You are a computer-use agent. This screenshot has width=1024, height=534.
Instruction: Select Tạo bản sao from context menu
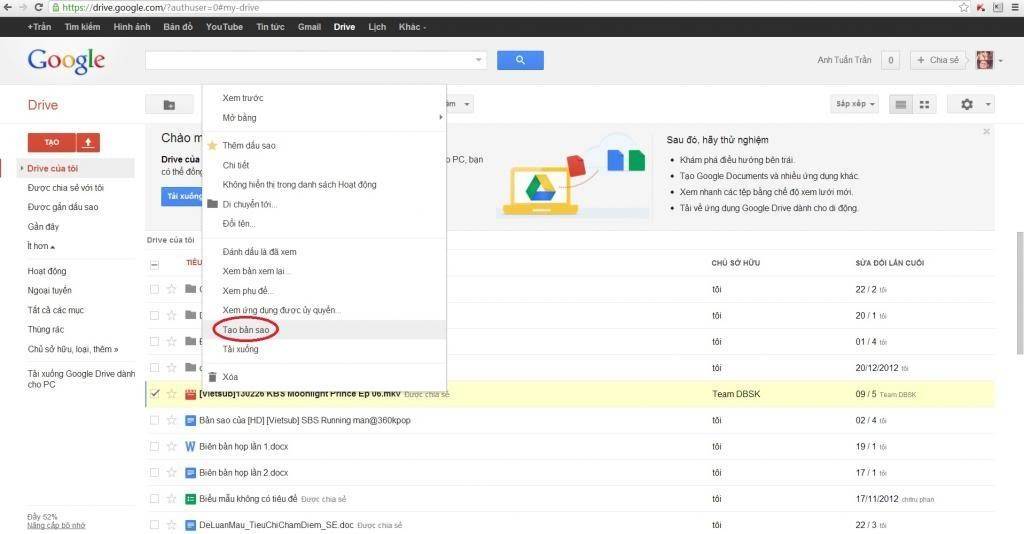pyautogui.click(x=246, y=330)
